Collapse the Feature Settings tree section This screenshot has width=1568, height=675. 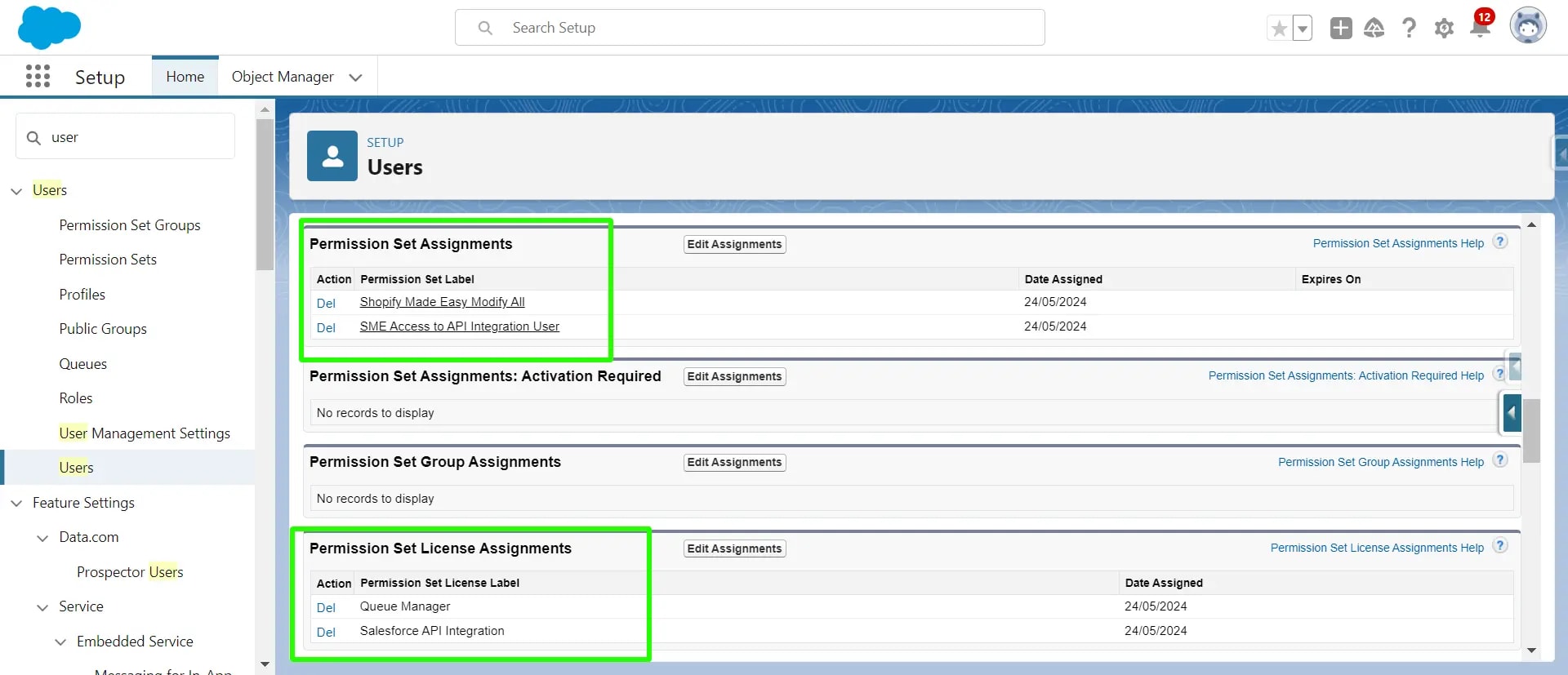16,504
